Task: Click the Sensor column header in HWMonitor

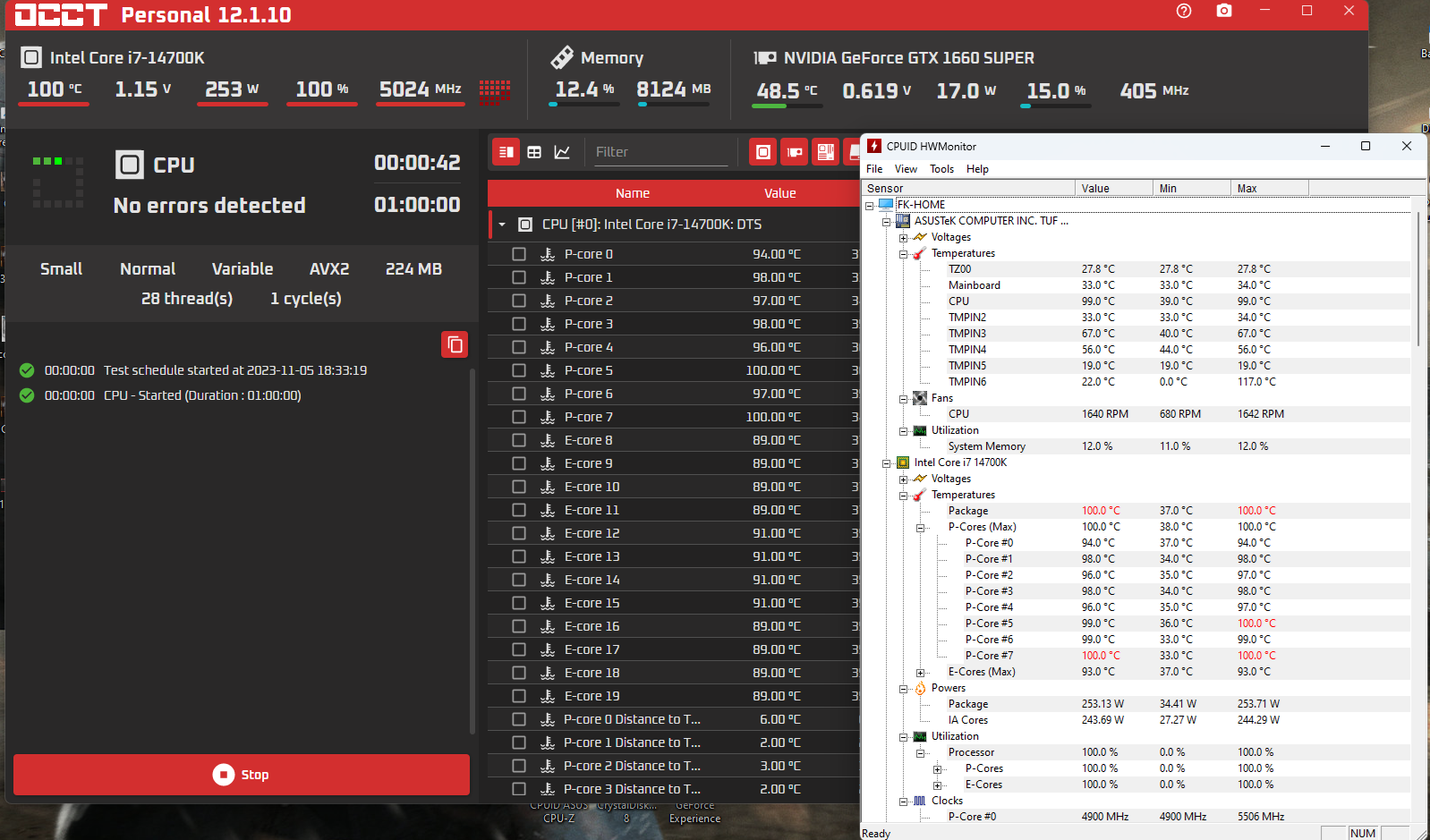Action: pyautogui.click(x=969, y=188)
